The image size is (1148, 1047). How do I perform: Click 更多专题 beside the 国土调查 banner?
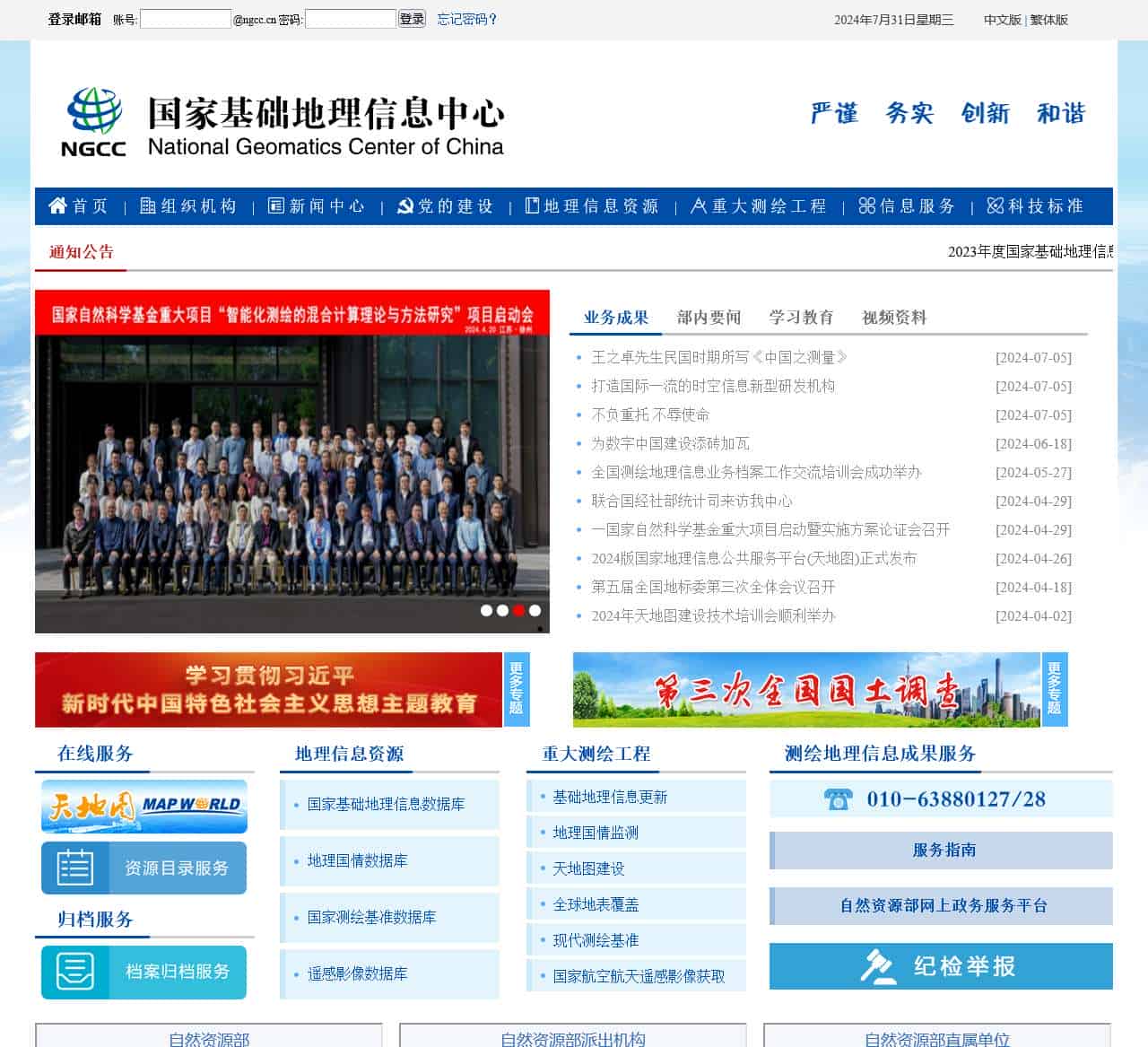(1055, 689)
